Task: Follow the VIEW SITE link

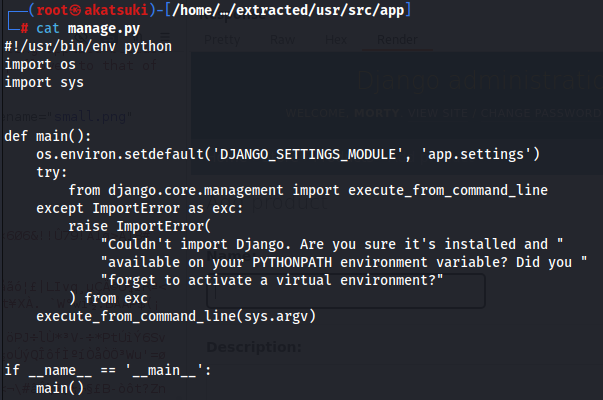Action: tap(438, 113)
